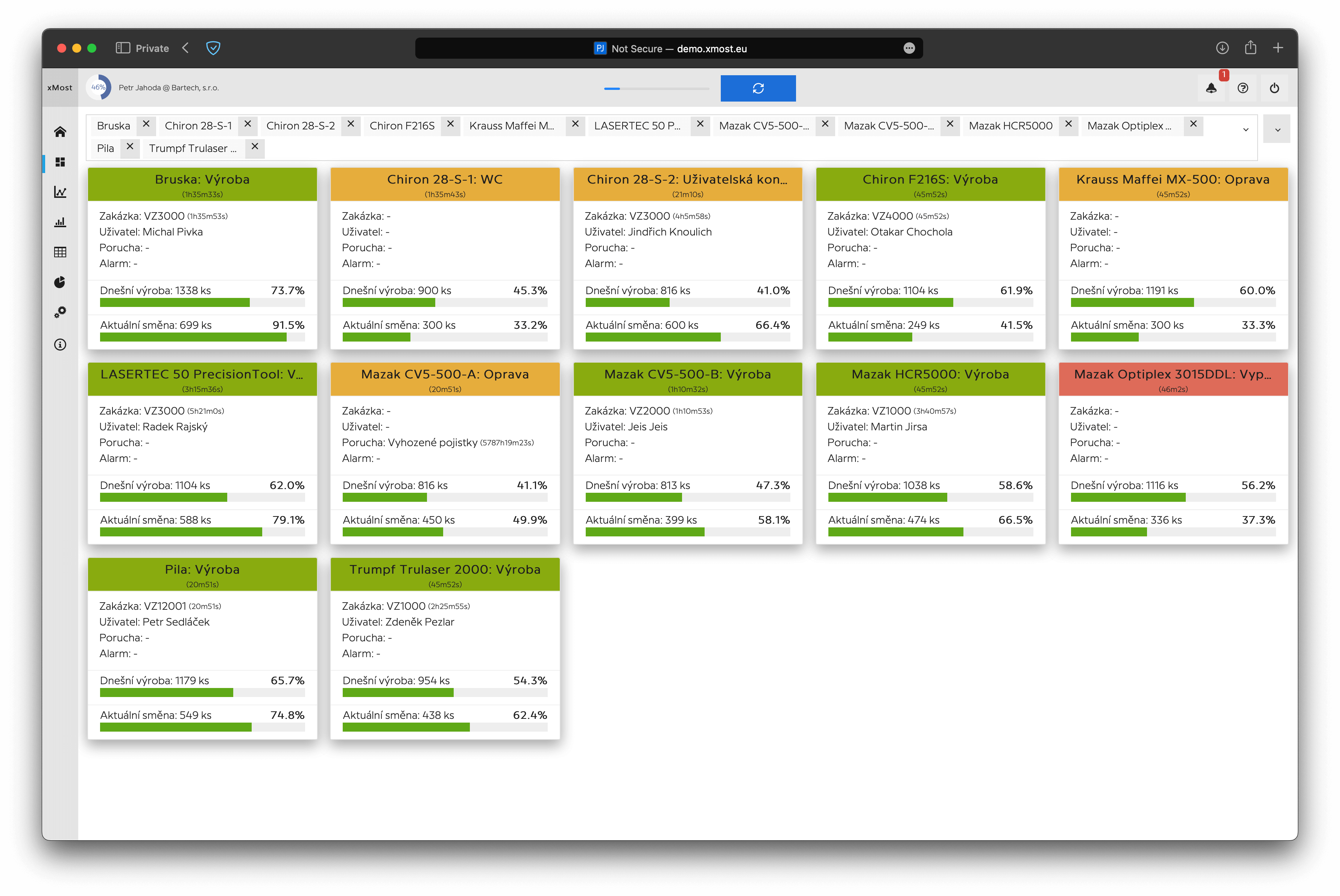Screen dimensions: 1340x896
Task: Open the LASERTEC 50 PrecisionTool card header
Action: point(202,379)
